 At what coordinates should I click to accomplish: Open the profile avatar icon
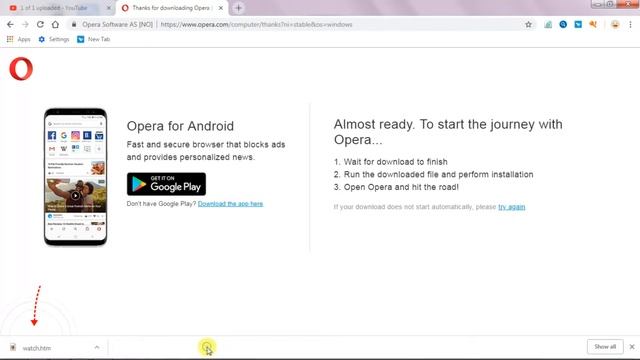[615, 24]
